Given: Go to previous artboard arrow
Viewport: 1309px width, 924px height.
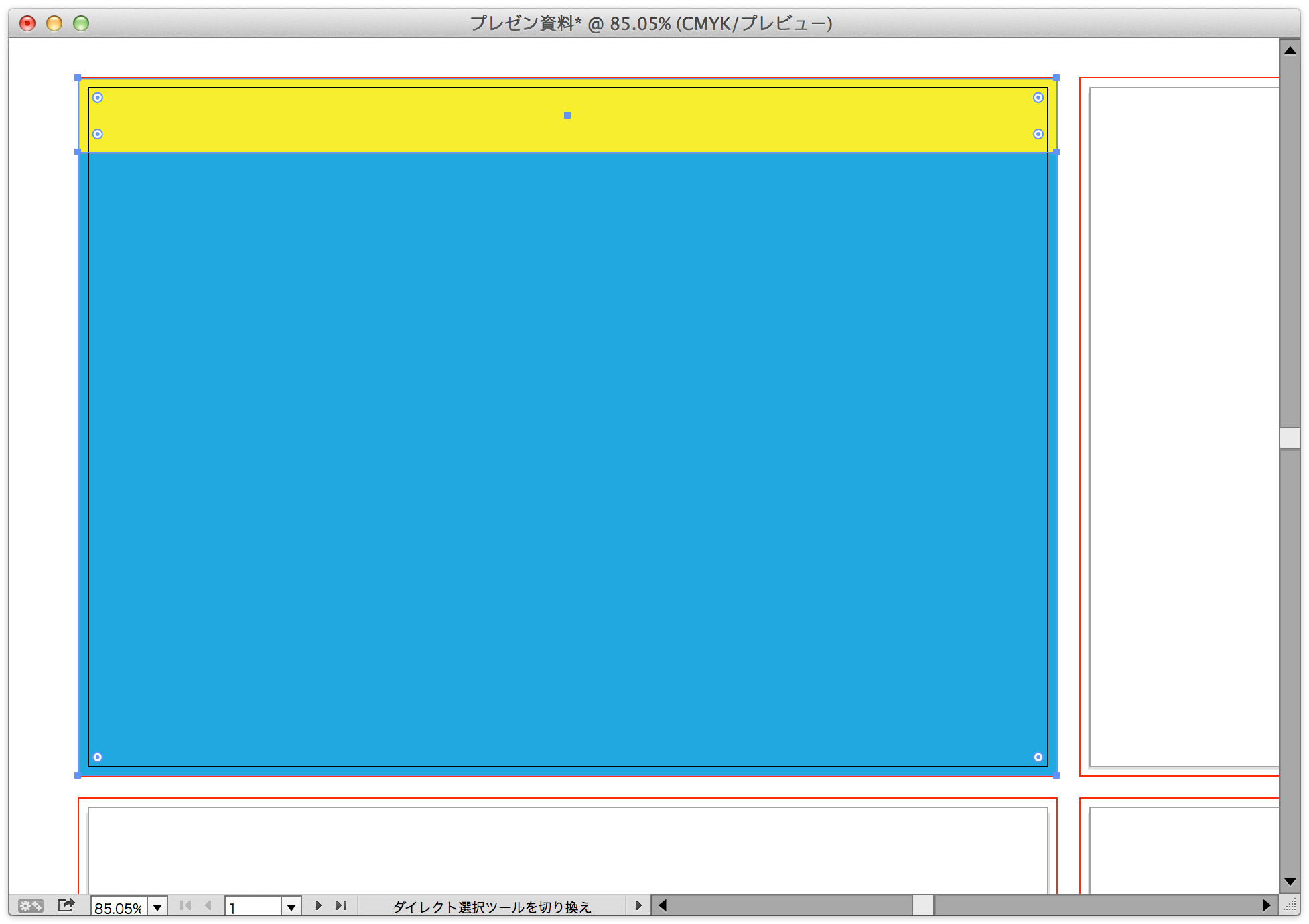Looking at the screenshot, I should (208, 906).
